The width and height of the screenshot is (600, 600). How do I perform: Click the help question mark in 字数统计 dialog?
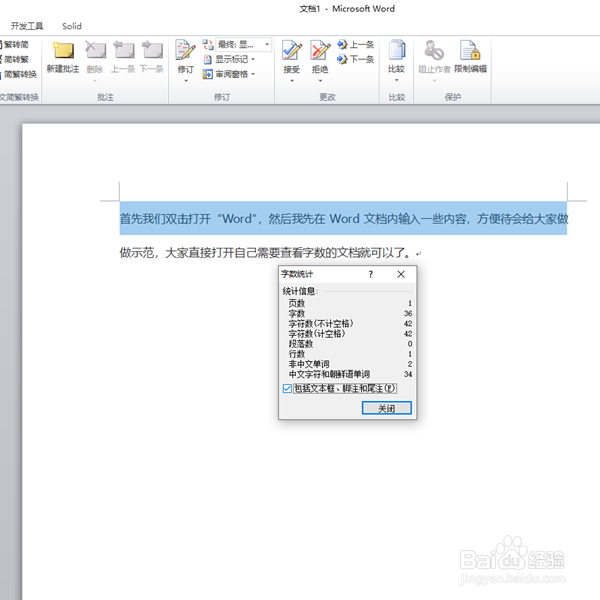(x=370, y=274)
